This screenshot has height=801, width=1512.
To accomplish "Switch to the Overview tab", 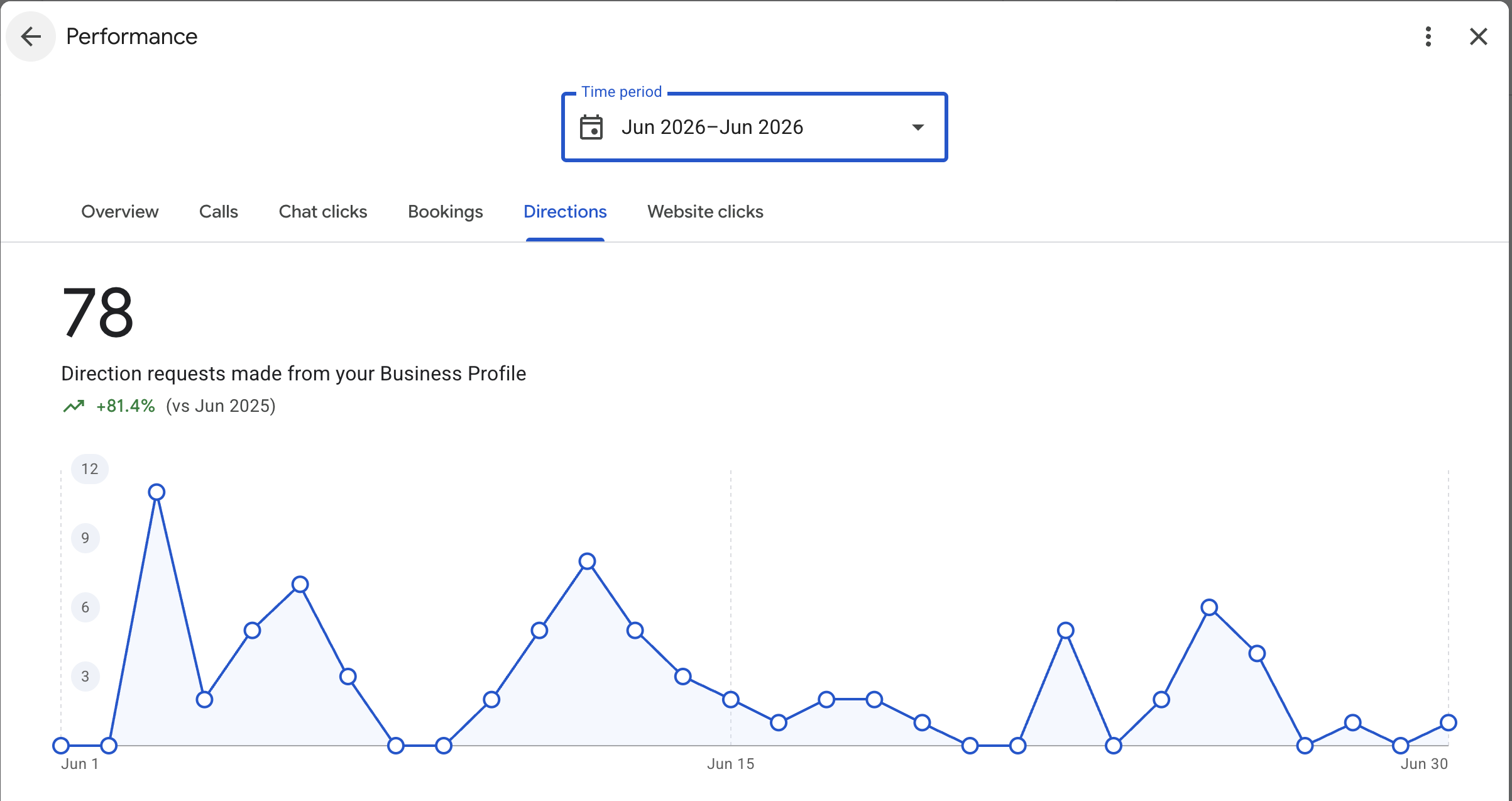I will [120, 212].
